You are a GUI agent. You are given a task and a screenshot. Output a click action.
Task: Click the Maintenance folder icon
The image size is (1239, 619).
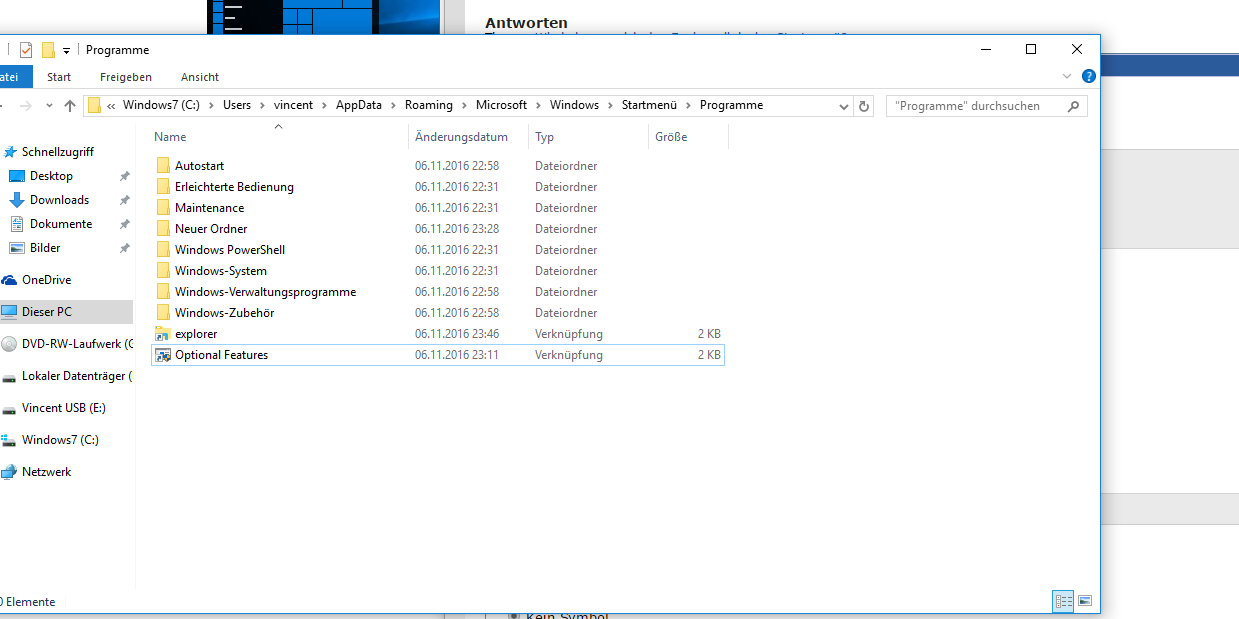click(163, 208)
